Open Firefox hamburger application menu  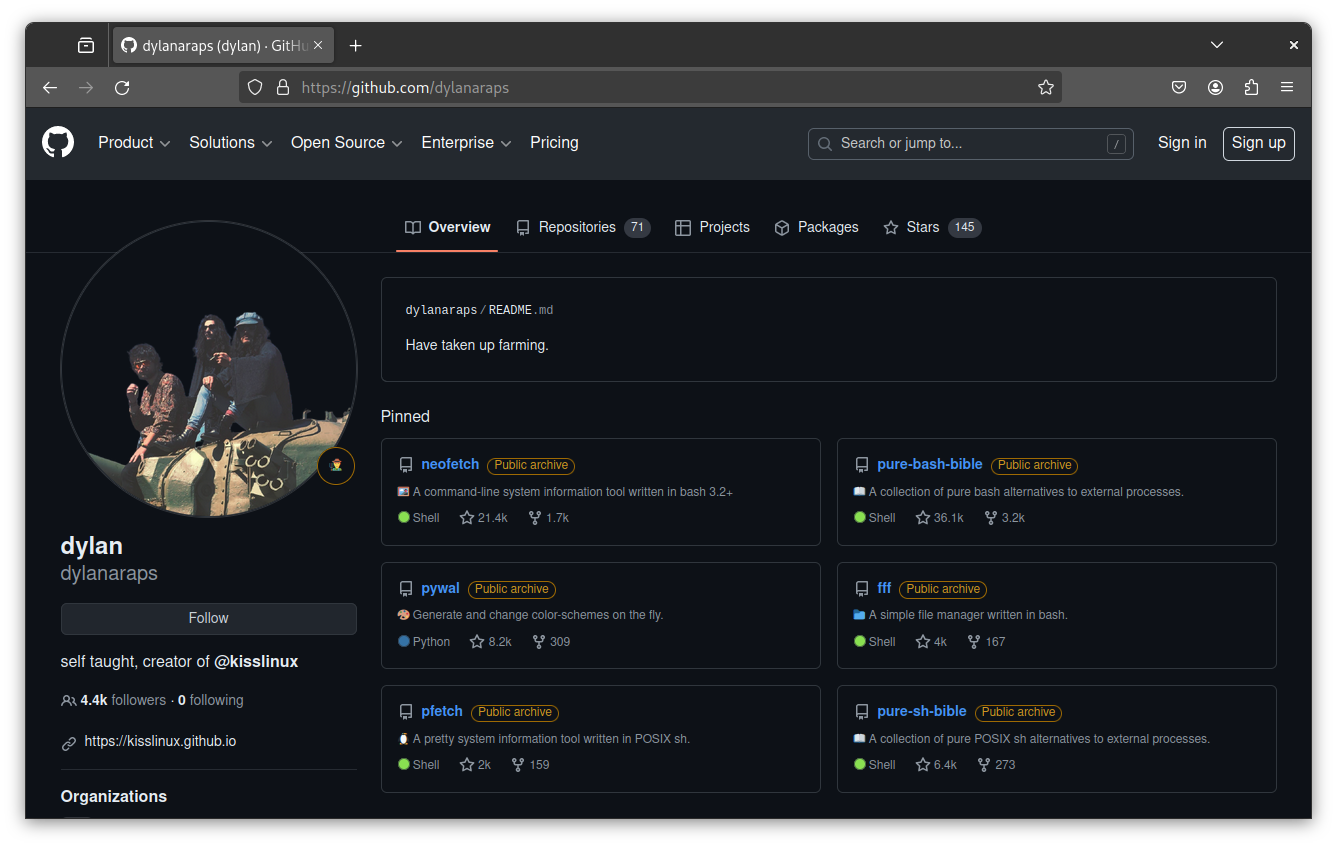pyautogui.click(x=1287, y=88)
